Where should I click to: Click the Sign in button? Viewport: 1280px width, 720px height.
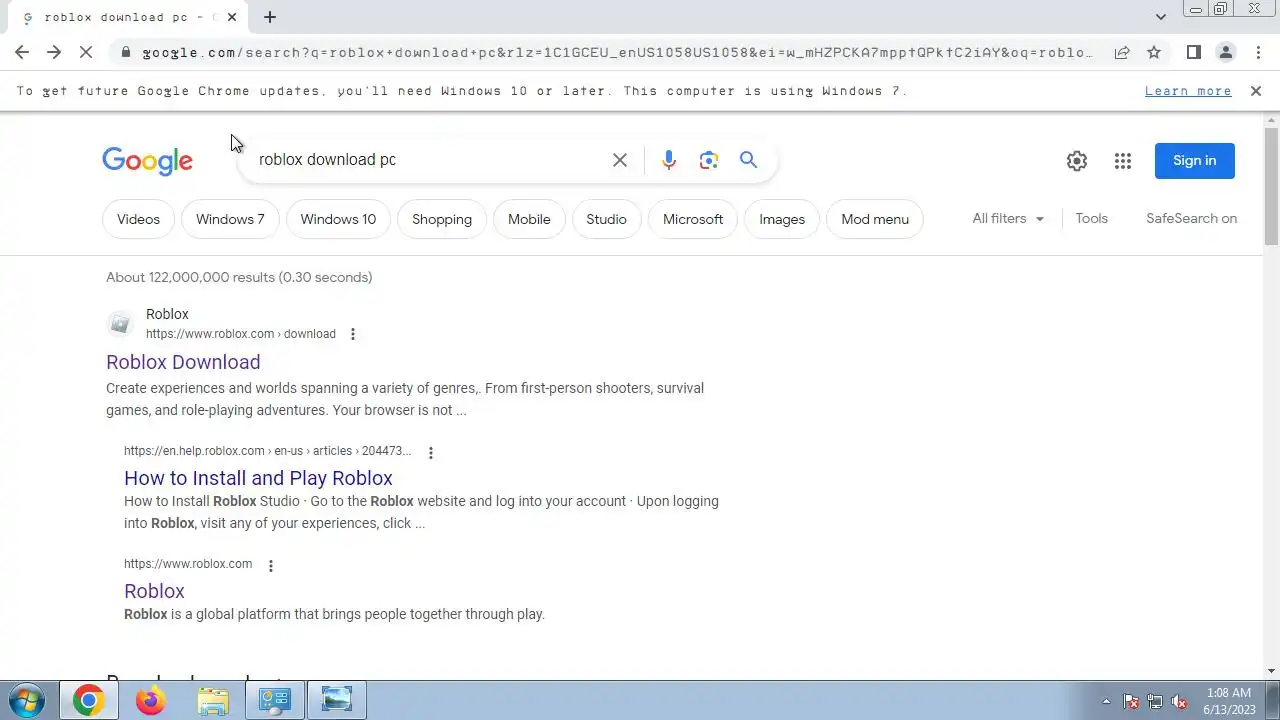(1195, 161)
